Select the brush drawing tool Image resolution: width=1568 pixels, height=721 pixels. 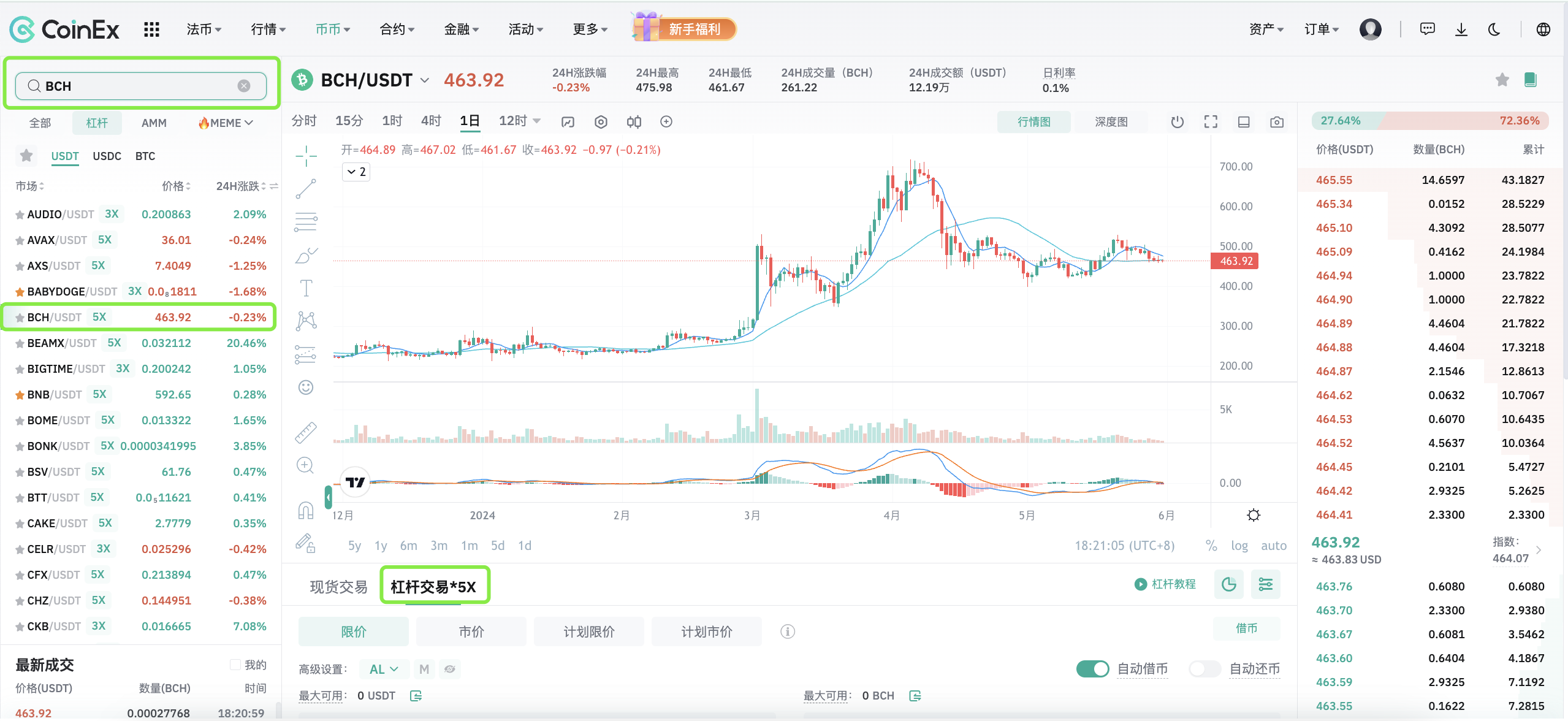[306, 255]
